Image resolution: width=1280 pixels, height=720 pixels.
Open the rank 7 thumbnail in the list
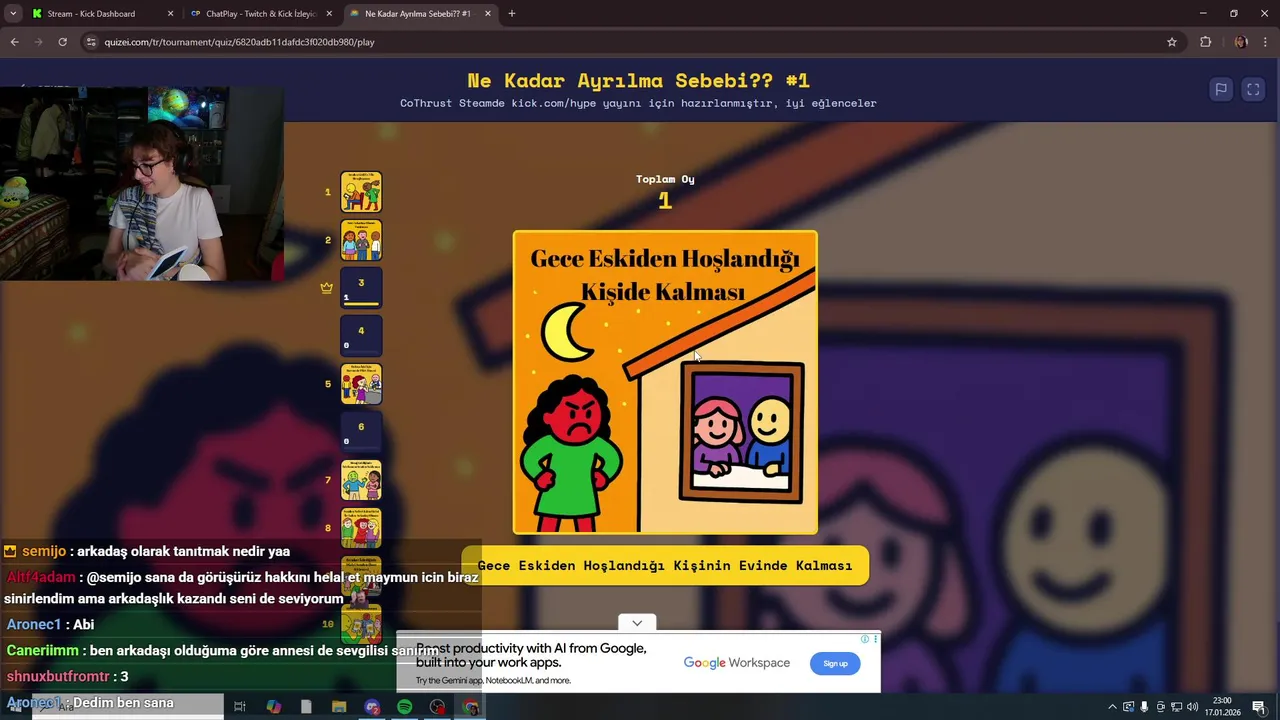[361, 480]
